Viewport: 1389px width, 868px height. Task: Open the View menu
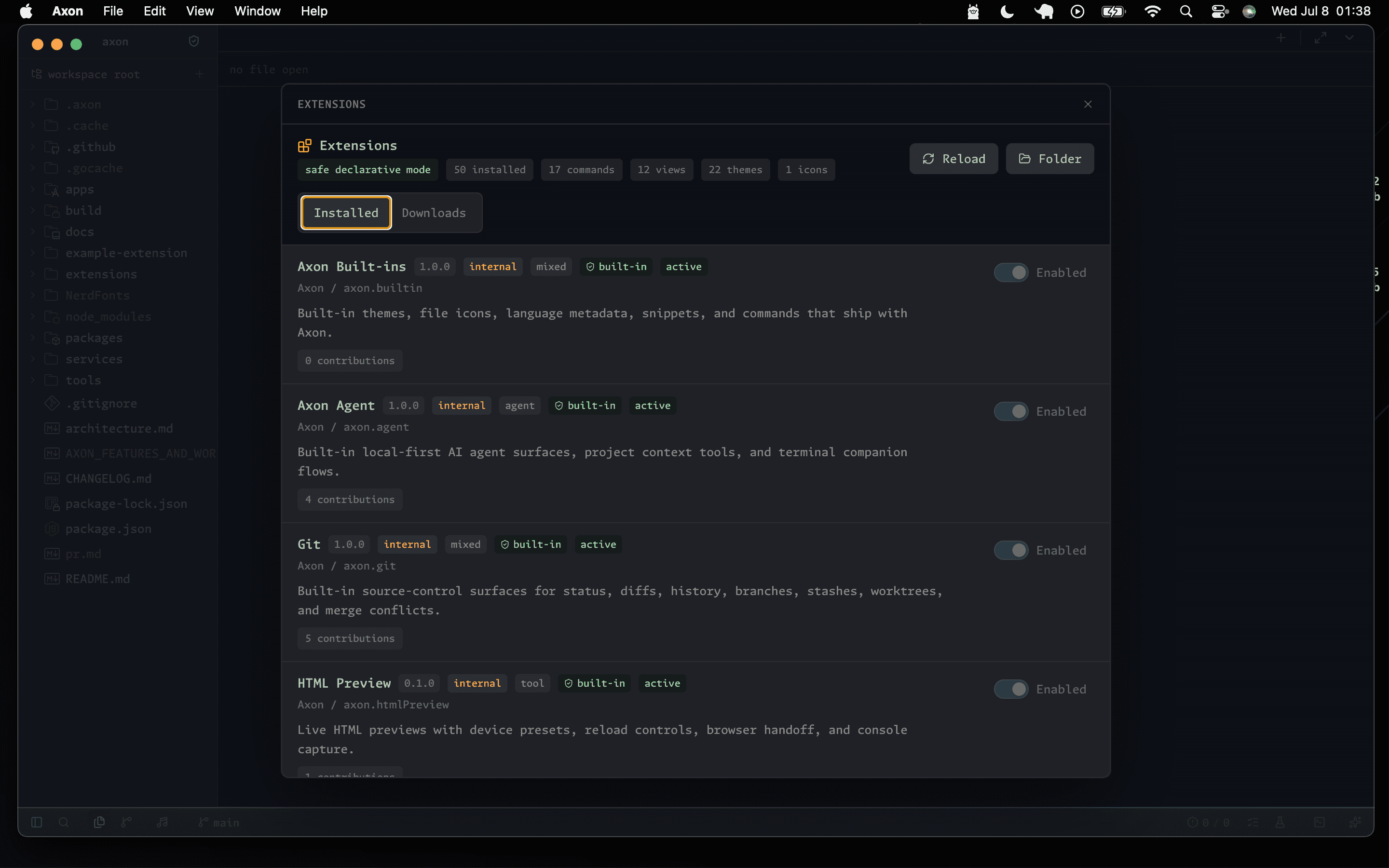pos(200,12)
